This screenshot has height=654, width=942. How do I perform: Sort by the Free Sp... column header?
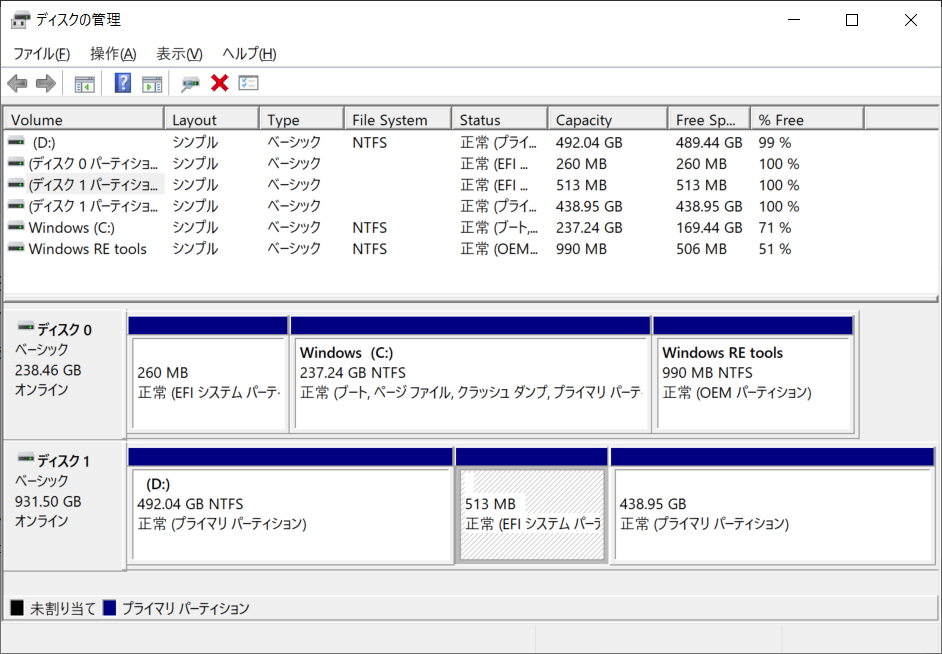[710, 120]
